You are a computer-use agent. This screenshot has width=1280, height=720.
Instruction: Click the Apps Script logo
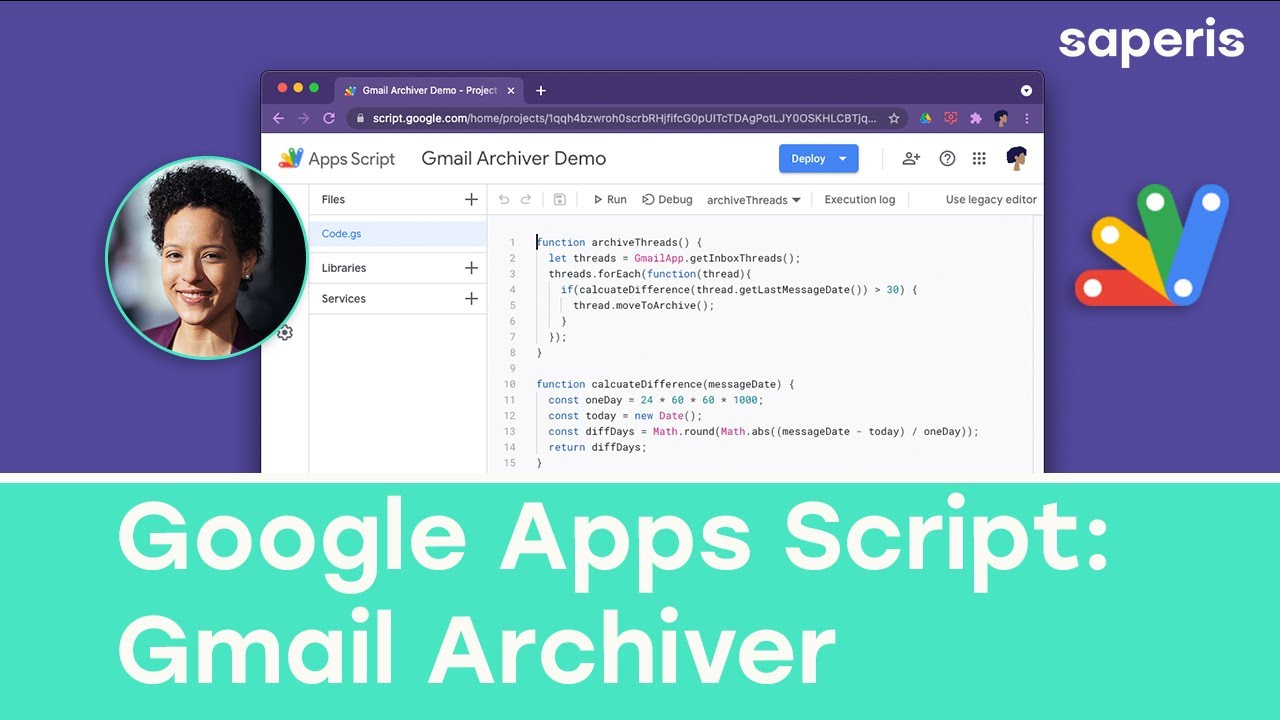point(337,158)
